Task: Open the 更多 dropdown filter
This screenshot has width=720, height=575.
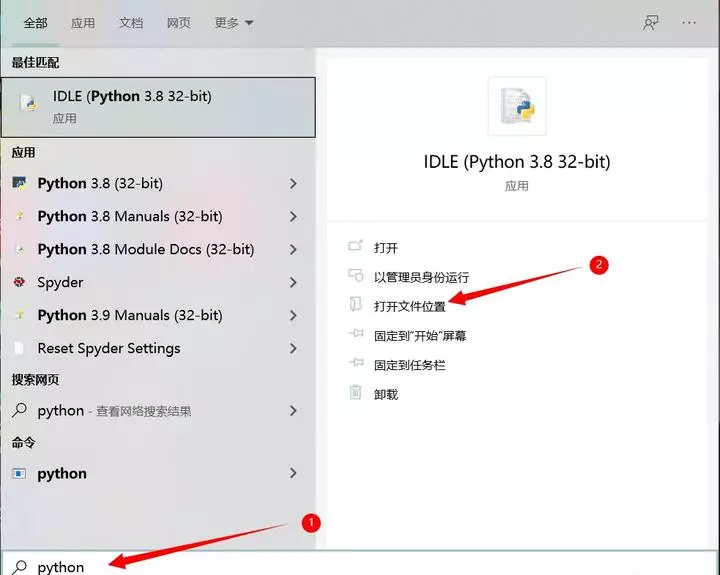Action: [234, 23]
